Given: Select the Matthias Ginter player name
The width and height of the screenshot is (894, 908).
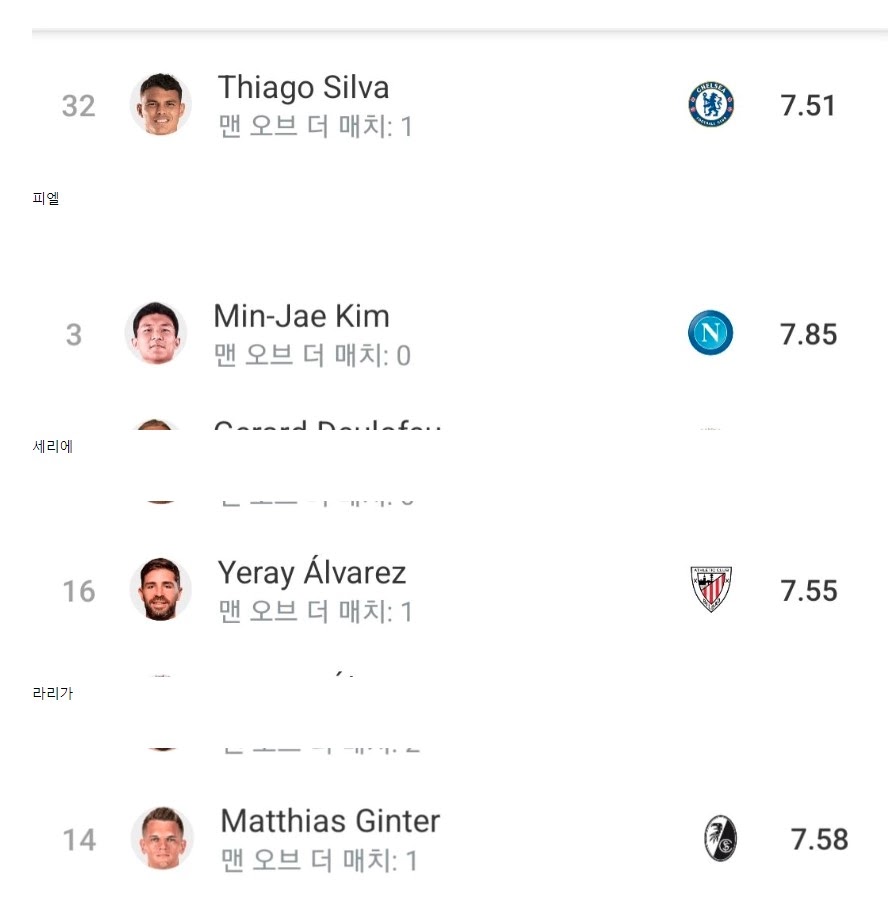Looking at the screenshot, I should 330,821.
